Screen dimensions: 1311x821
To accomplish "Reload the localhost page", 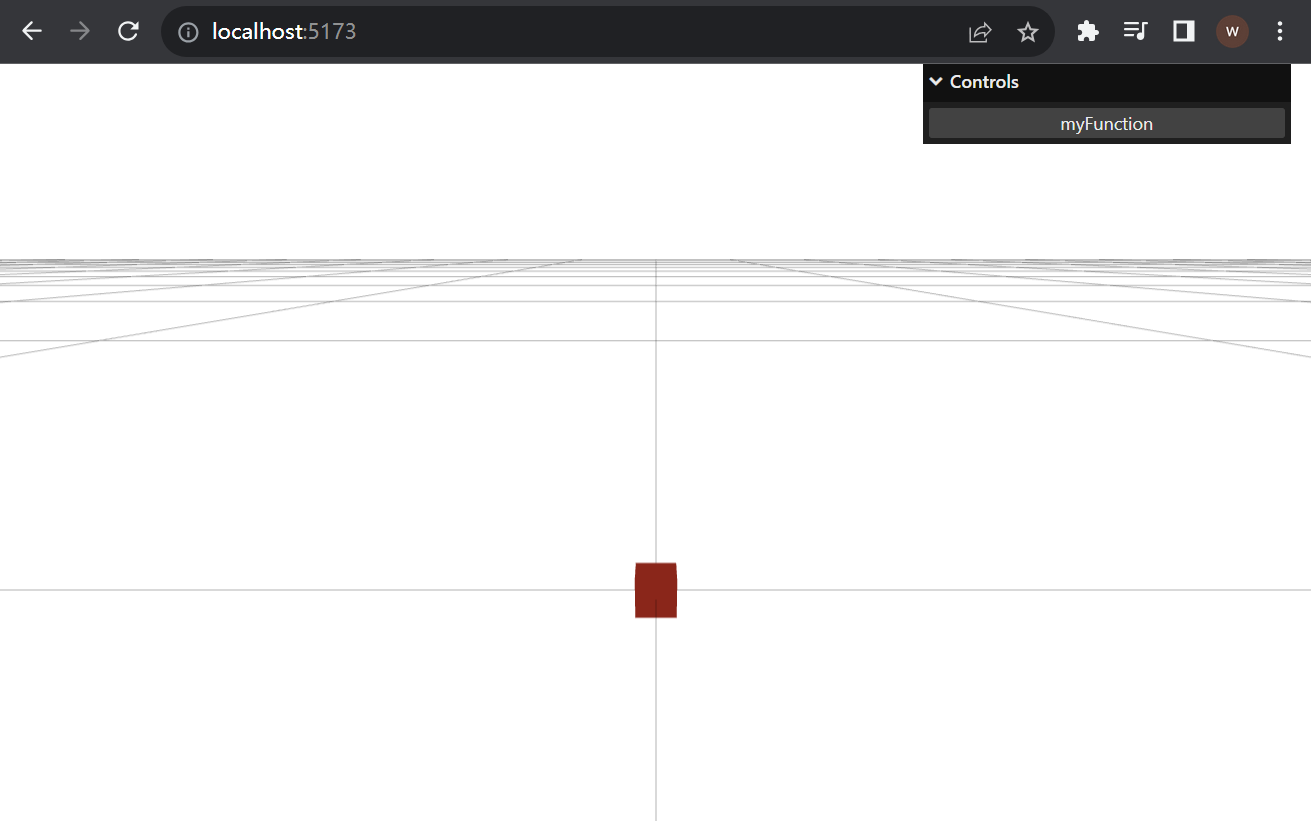I will (x=128, y=31).
